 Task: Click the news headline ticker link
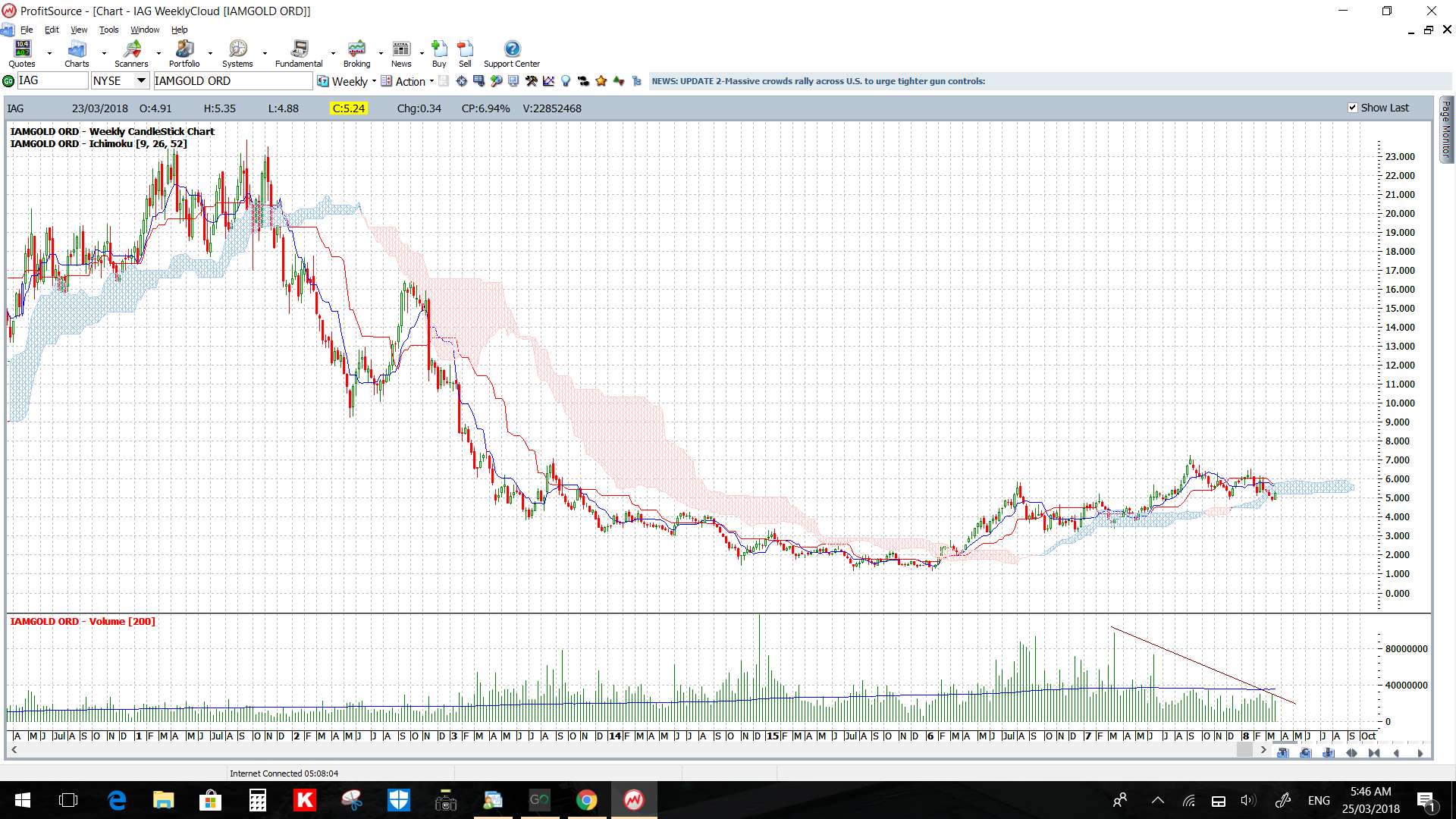[x=818, y=81]
